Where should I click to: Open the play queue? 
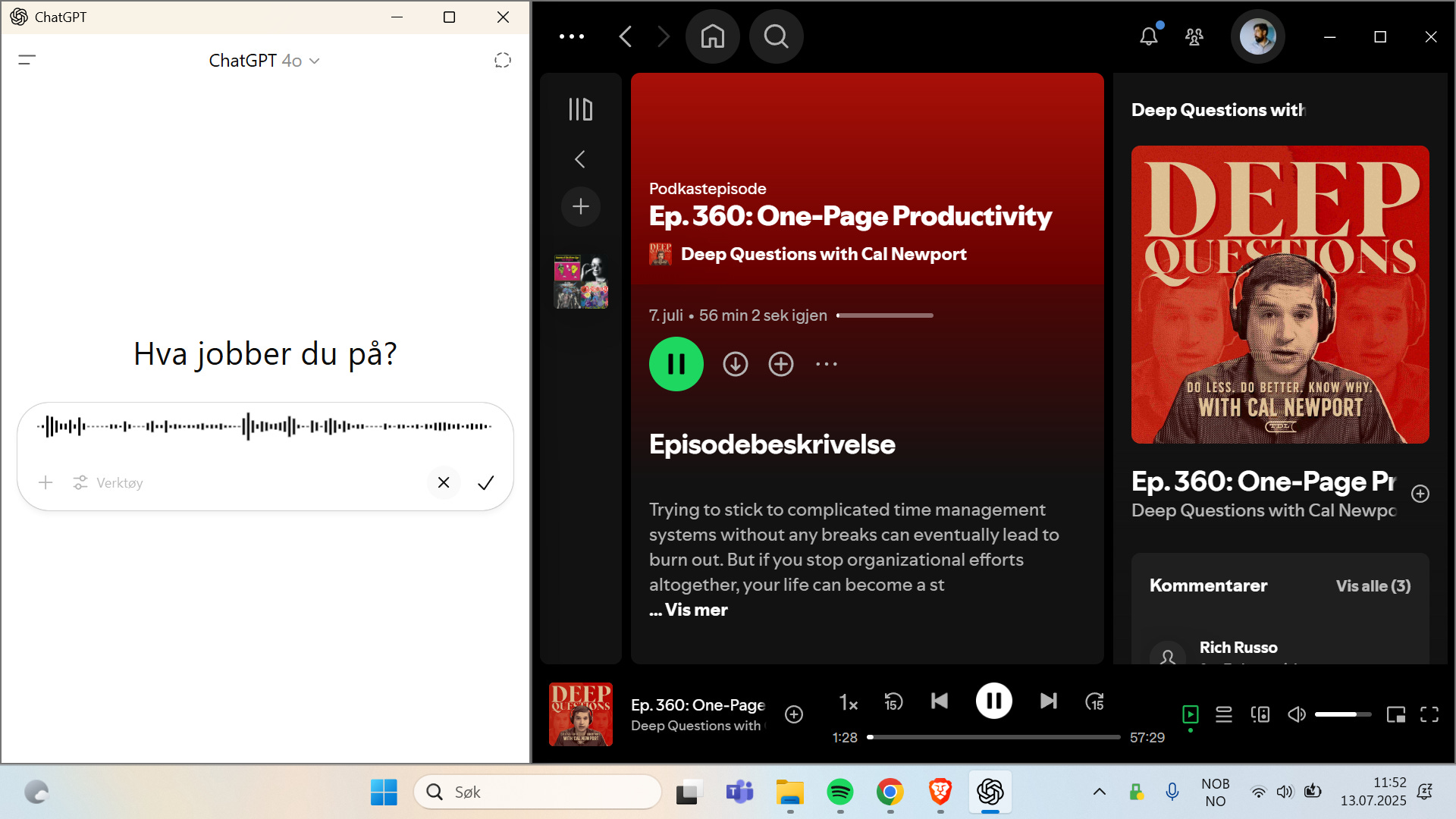pos(1223,714)
